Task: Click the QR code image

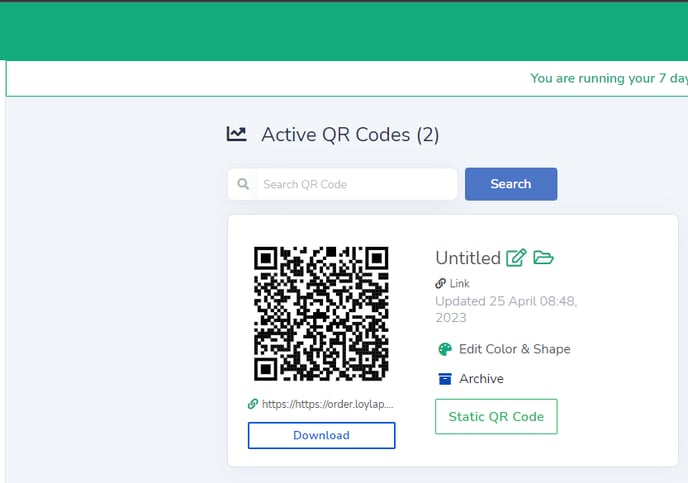Action: pyautogui.click(x=320, y=314)
